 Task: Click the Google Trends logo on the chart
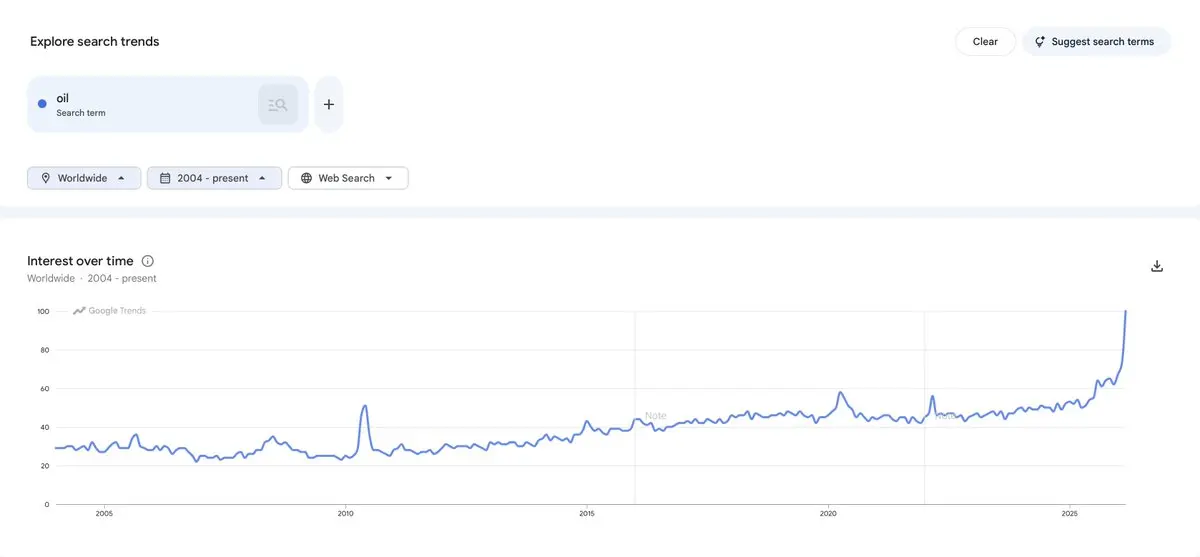(110, 311)
